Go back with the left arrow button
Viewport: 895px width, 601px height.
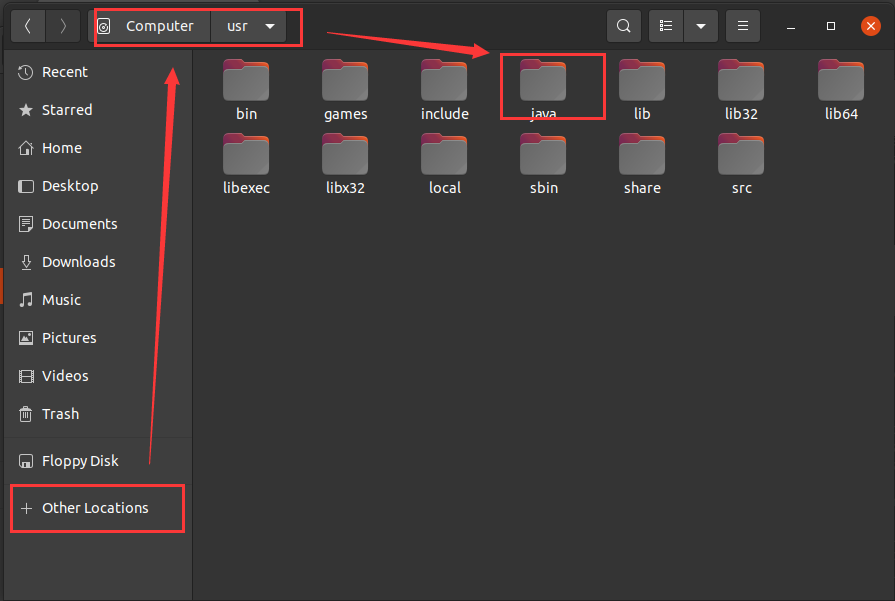pyautogui.click(x=27, y=26)
